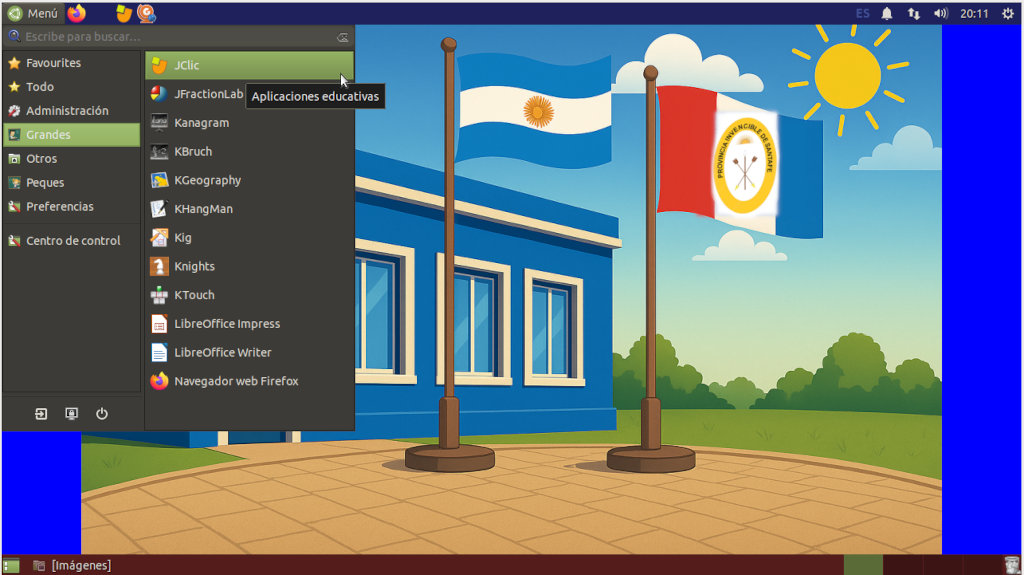
Task: Click the lock screen icon in menu
Action: pyautogui.click(x=71, y=414)
